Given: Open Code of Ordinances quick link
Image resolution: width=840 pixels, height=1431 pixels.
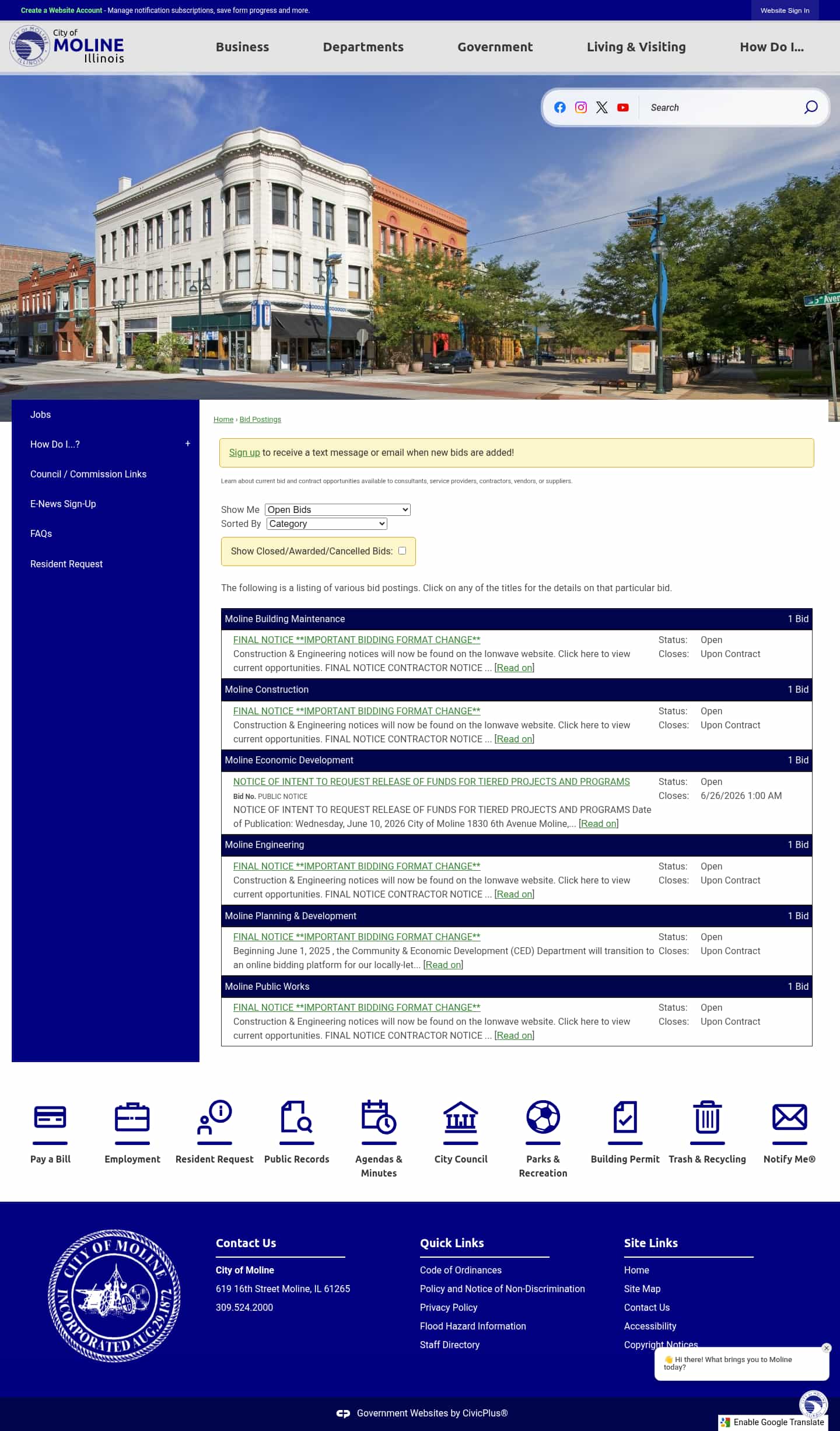Looking at the screenshot, I should coord(461,1270).
